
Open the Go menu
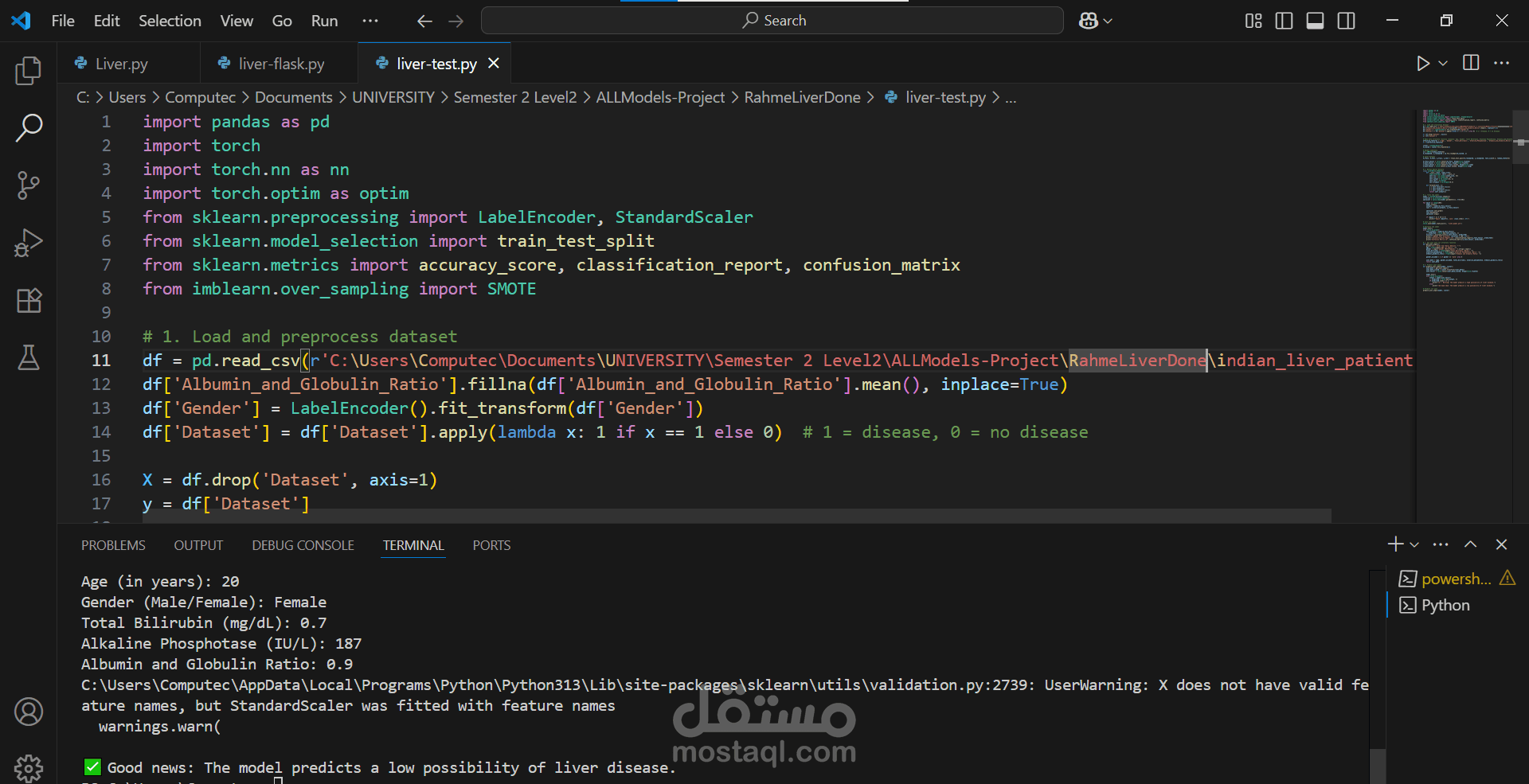[x=282, y=21]
